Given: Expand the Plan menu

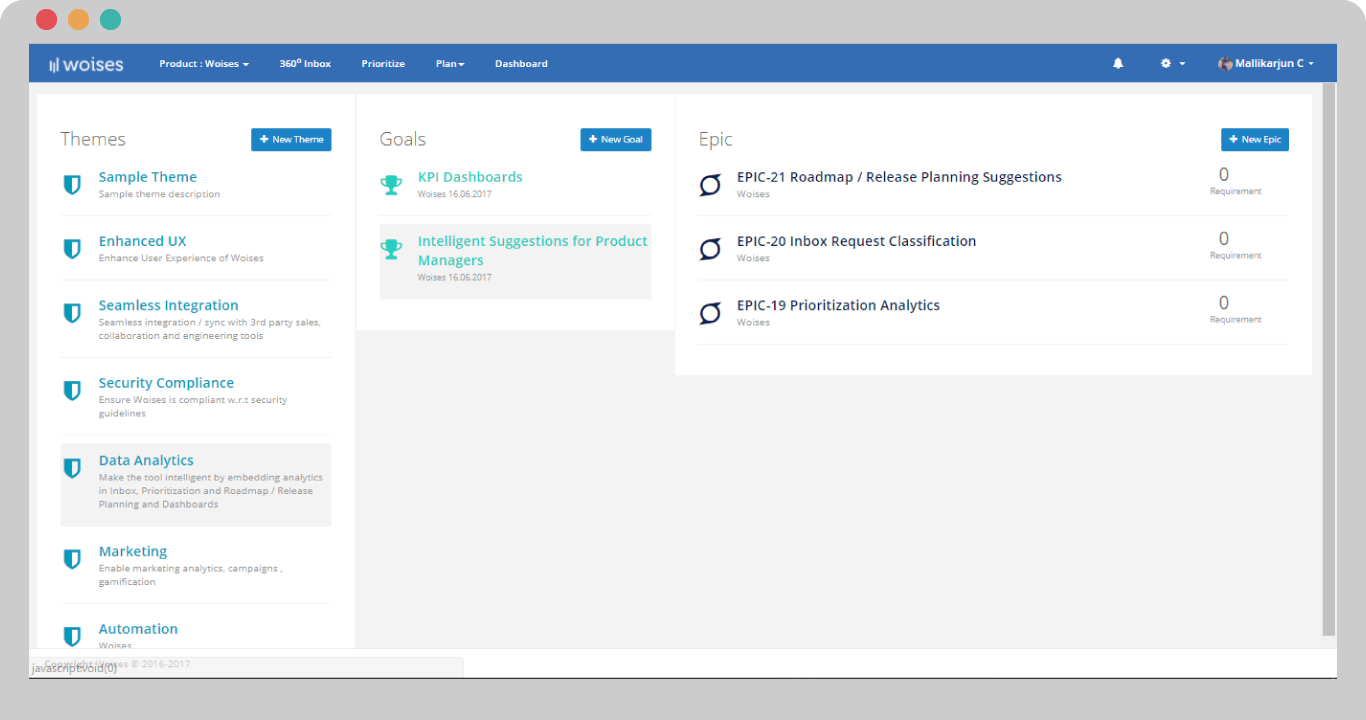Looking at the screenshot, I should click(x=450, y=63).
